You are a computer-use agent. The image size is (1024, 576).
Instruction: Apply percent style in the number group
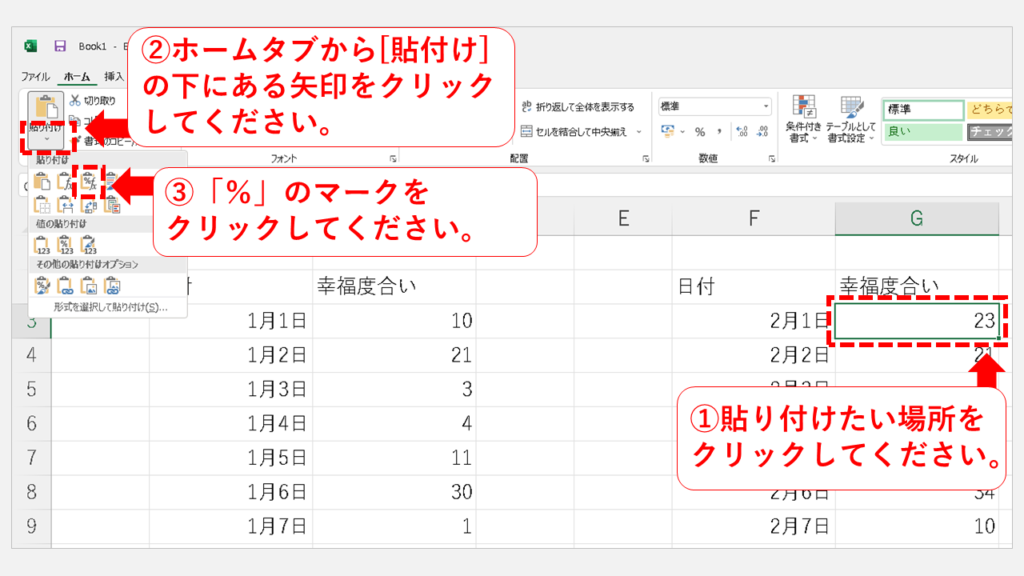700,132
